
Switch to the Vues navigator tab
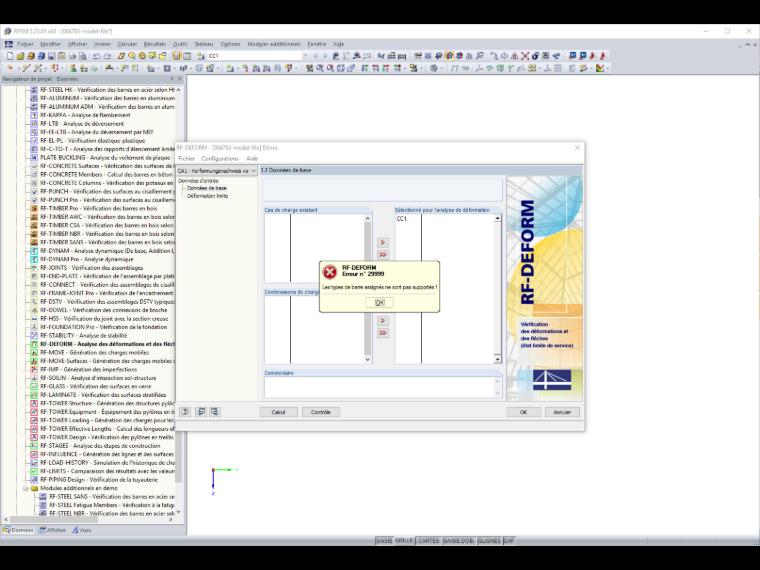[81, 530]
